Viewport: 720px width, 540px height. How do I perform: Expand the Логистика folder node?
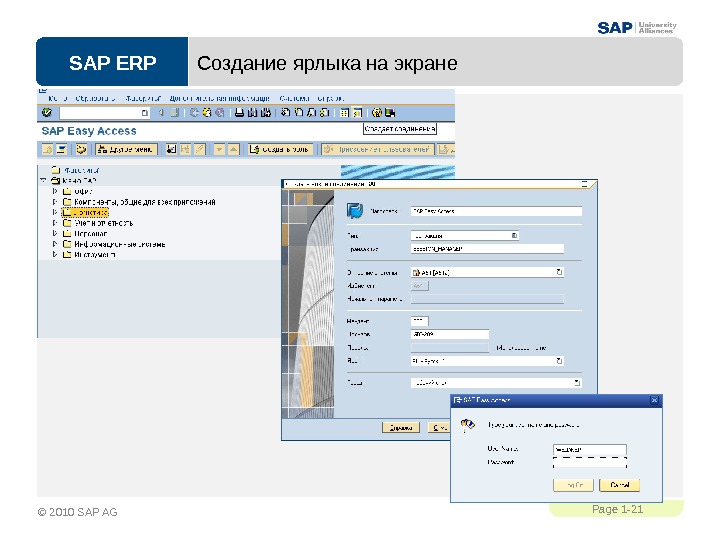55,212
